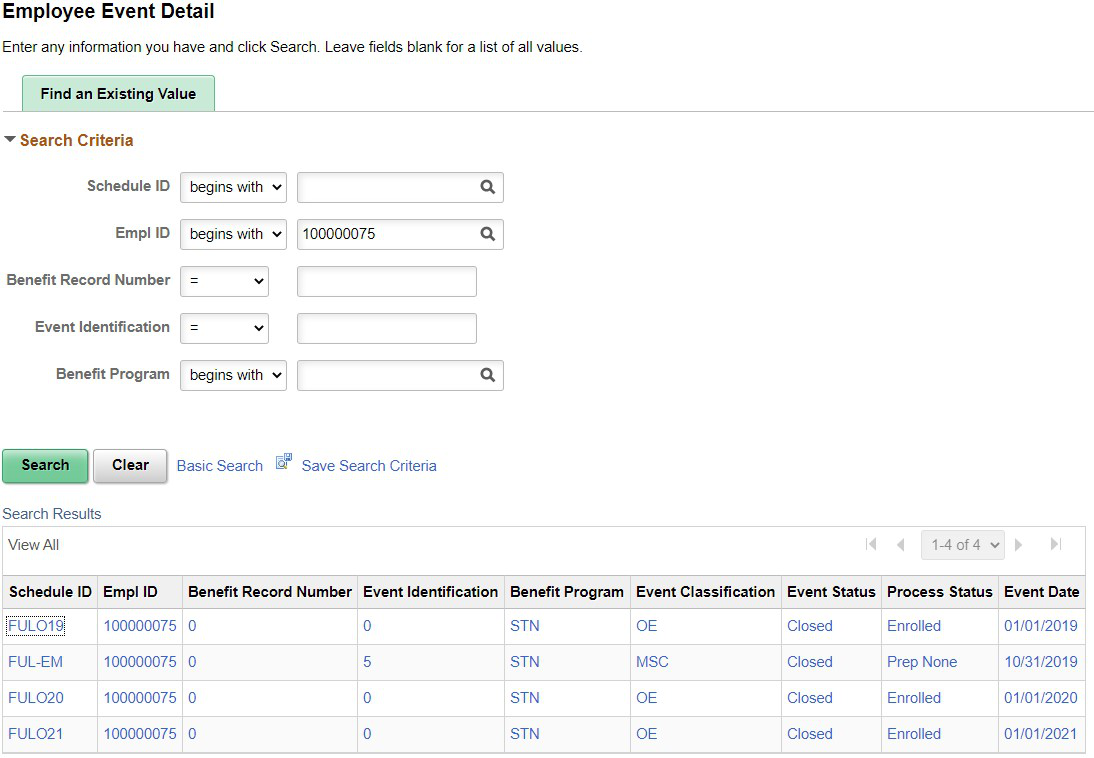Jump to last results page

1056,544
